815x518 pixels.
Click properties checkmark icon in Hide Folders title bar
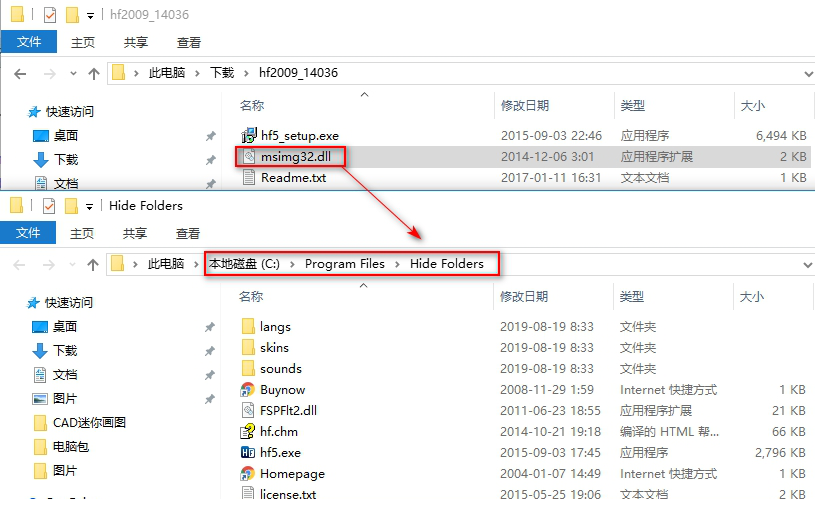[x=49, y=206]
